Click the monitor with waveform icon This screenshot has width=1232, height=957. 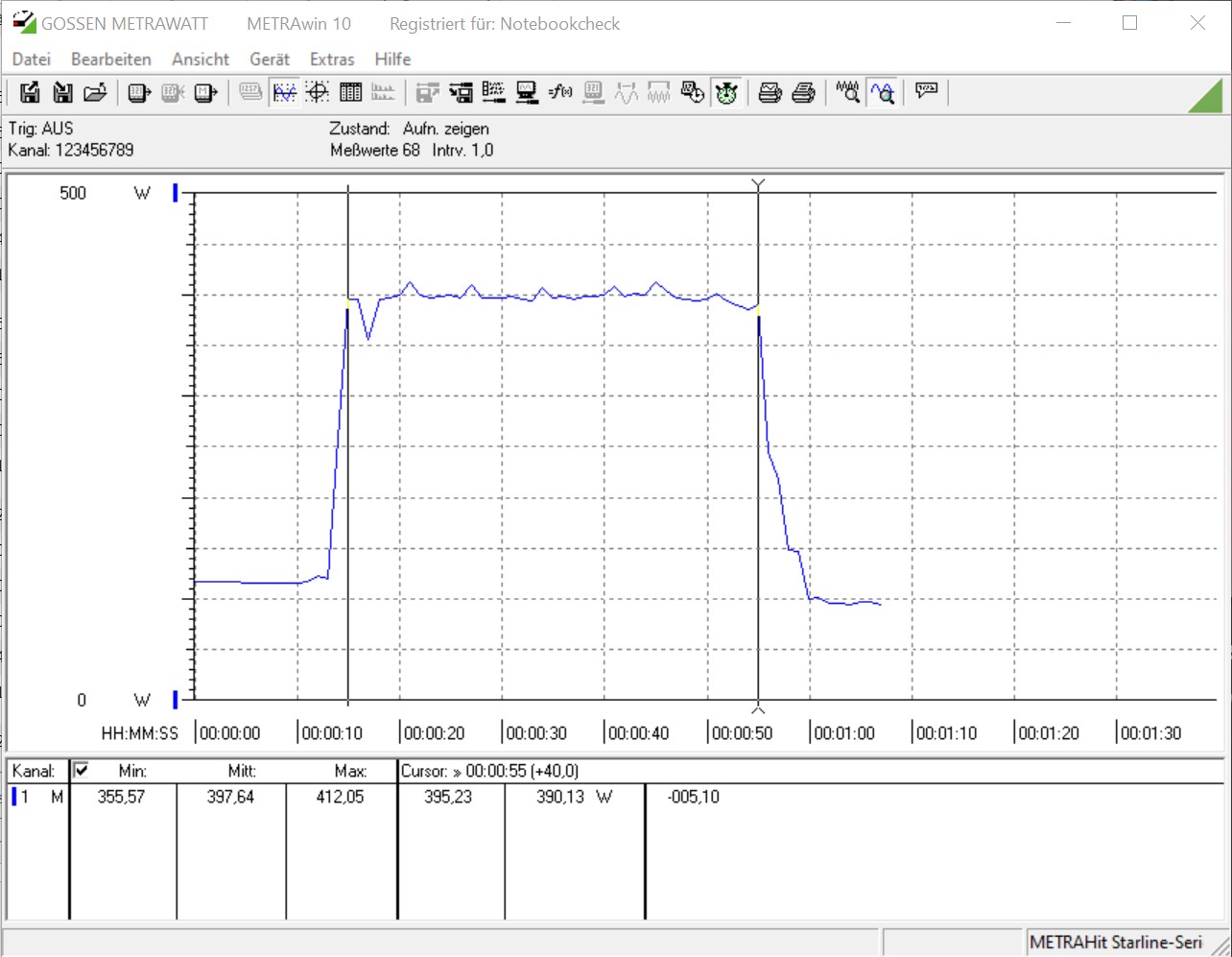click(527, 92)
